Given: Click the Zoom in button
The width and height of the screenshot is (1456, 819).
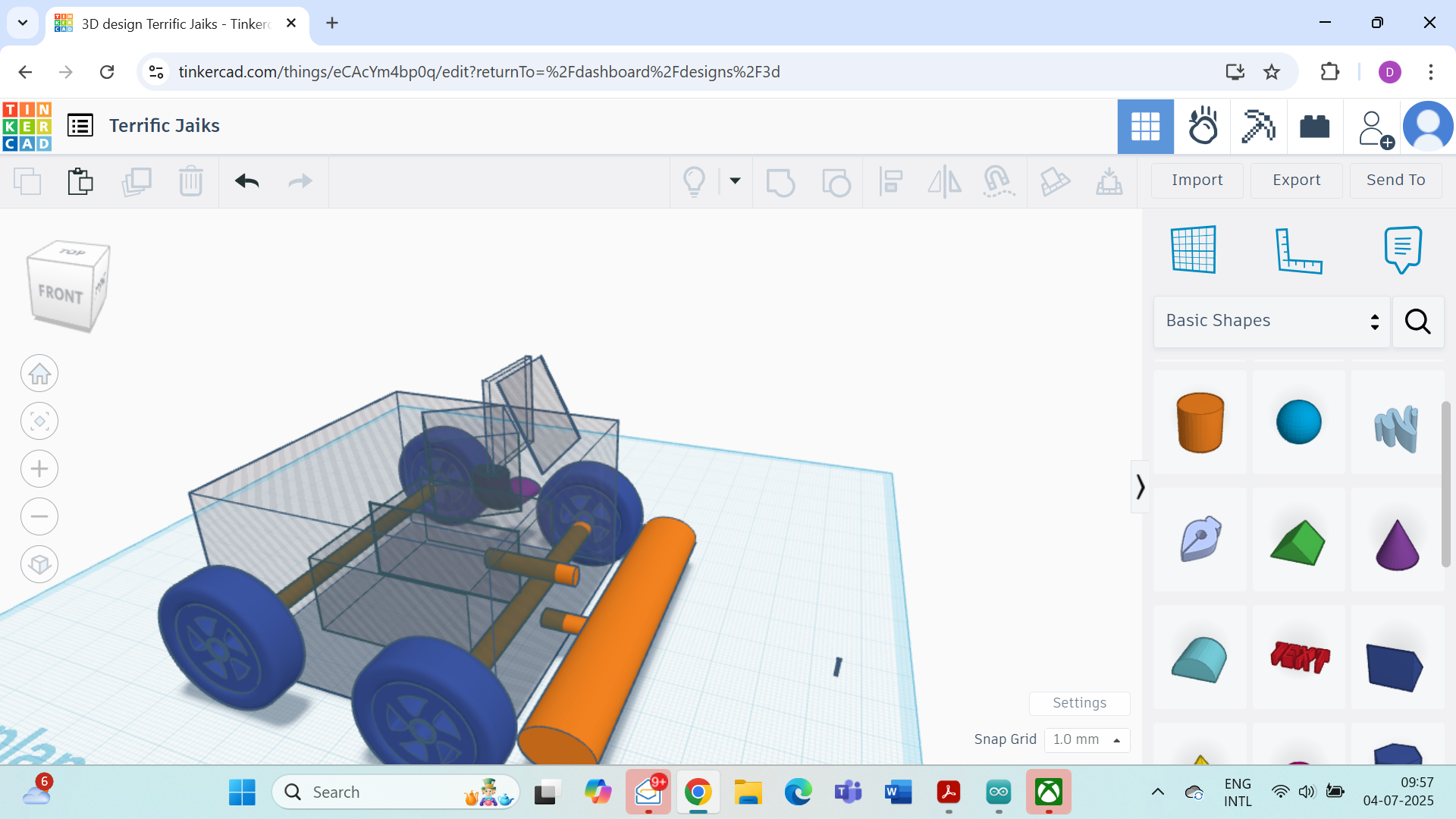Looking at the screenshot, I should pyautogui.click(x=39, y=469).
